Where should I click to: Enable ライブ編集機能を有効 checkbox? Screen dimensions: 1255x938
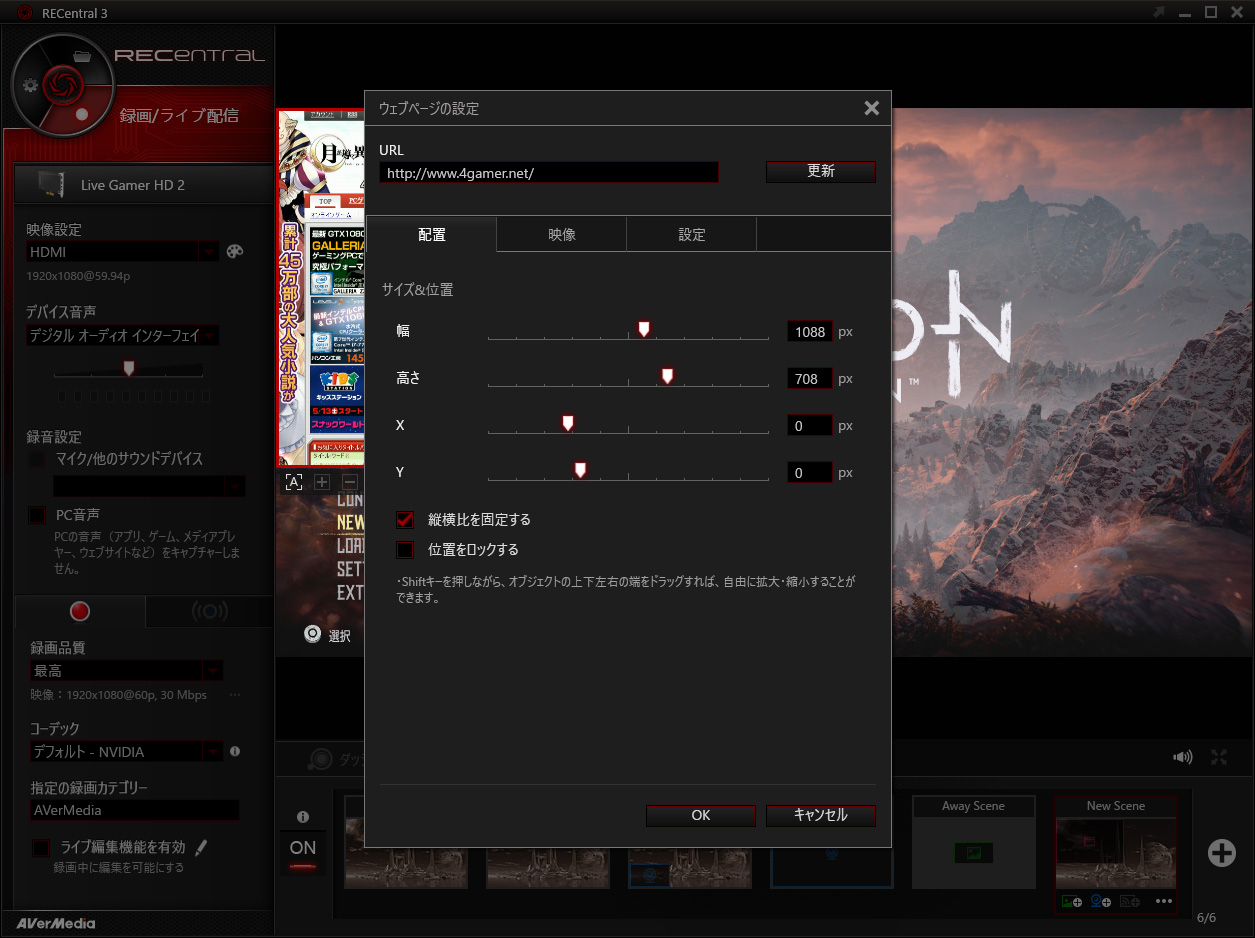coord(41,848)
